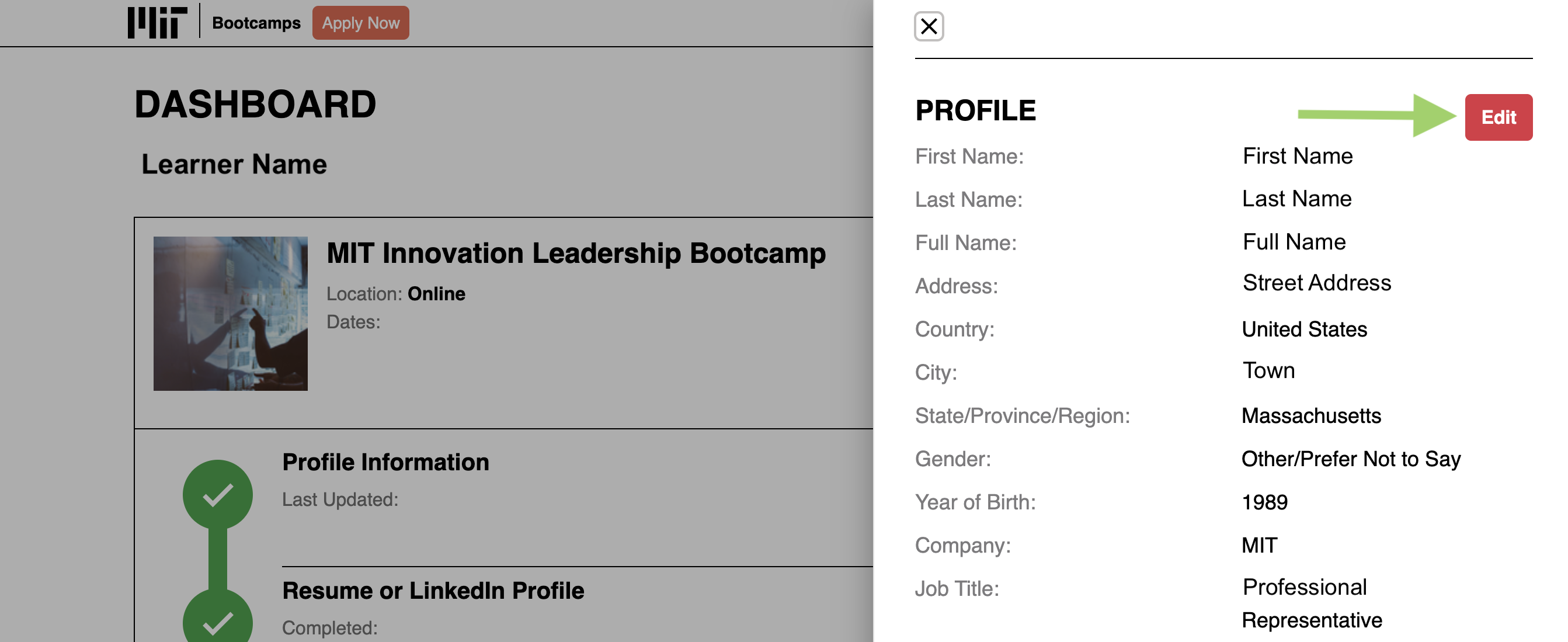Click the green arrow pointing to Edit
Image resolution: width=1568 pixels, height=642 pixels.
pyautogui.click(x=1376, y=115)
